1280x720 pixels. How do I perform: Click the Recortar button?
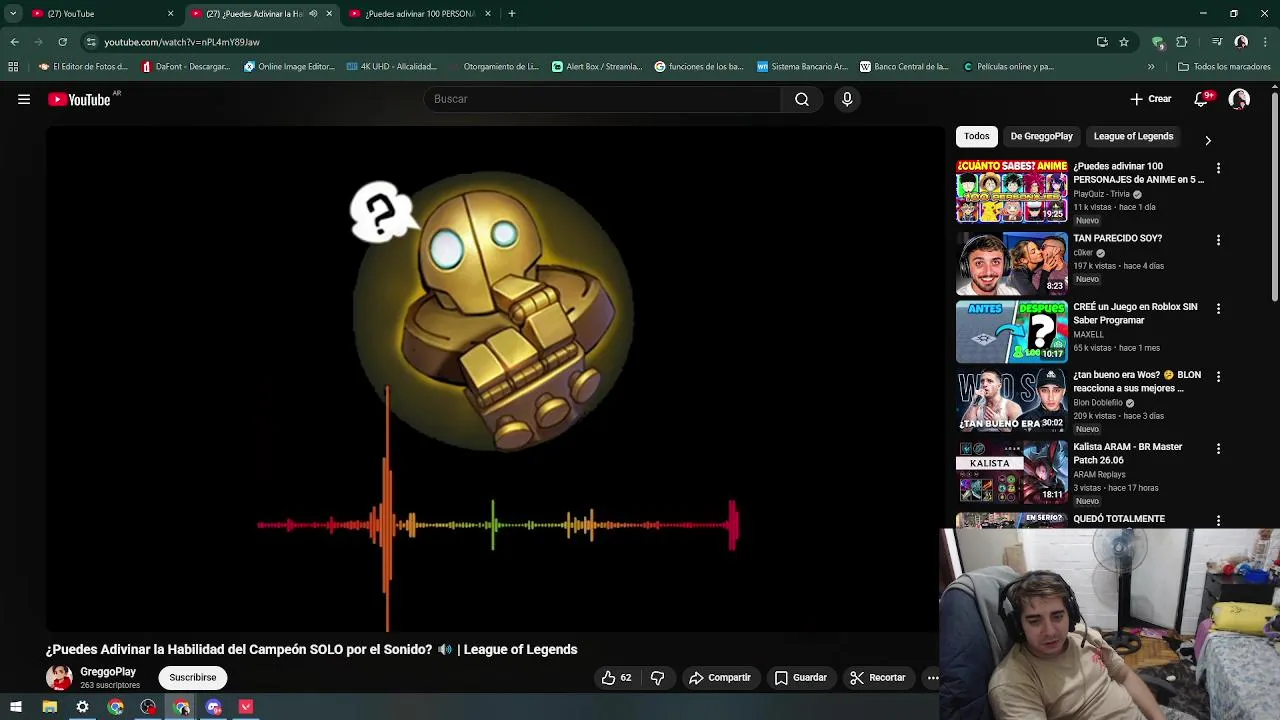tap(878, 677)
